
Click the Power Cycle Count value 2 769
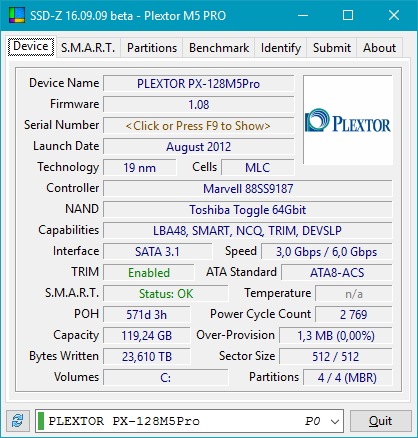point(354,315)
